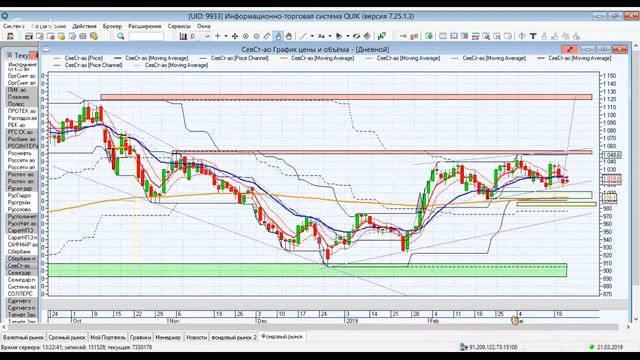Select the ruler measurement tool
The width and height of the screenshot is (640, 360).
[x=267, y=36]
